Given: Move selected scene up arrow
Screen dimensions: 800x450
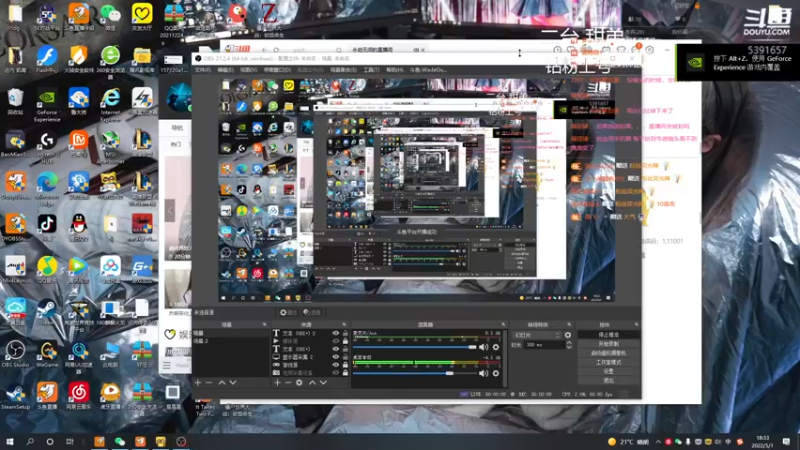Looking at the screenshot, I should [x=222, y=383].
